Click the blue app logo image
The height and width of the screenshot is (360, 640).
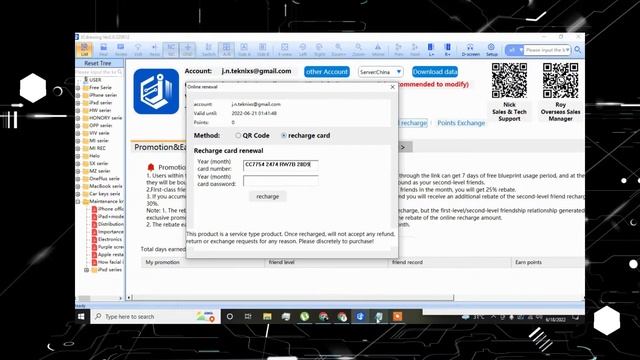(x=156, y=91)
